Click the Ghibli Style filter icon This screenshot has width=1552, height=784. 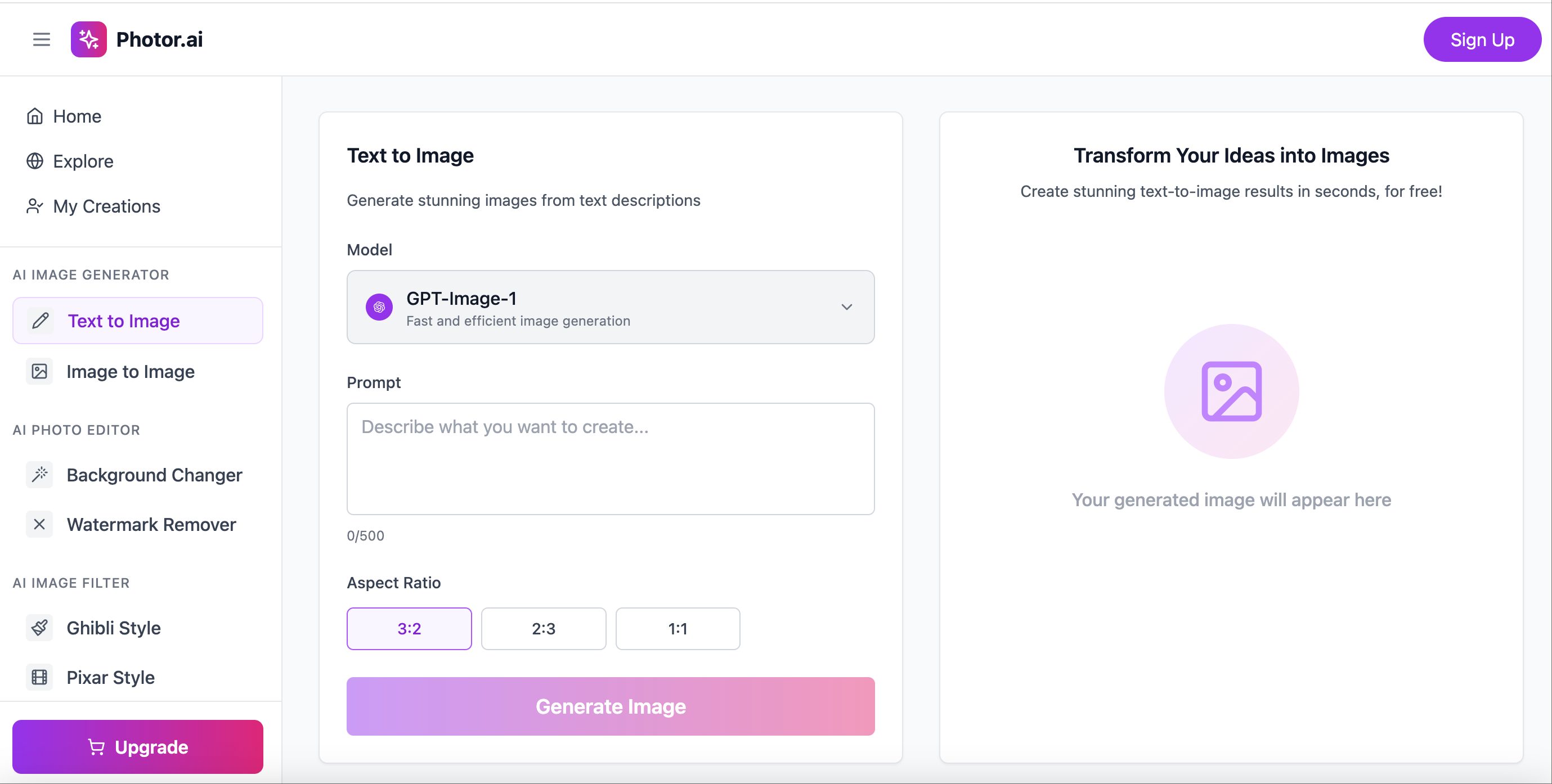39,628
